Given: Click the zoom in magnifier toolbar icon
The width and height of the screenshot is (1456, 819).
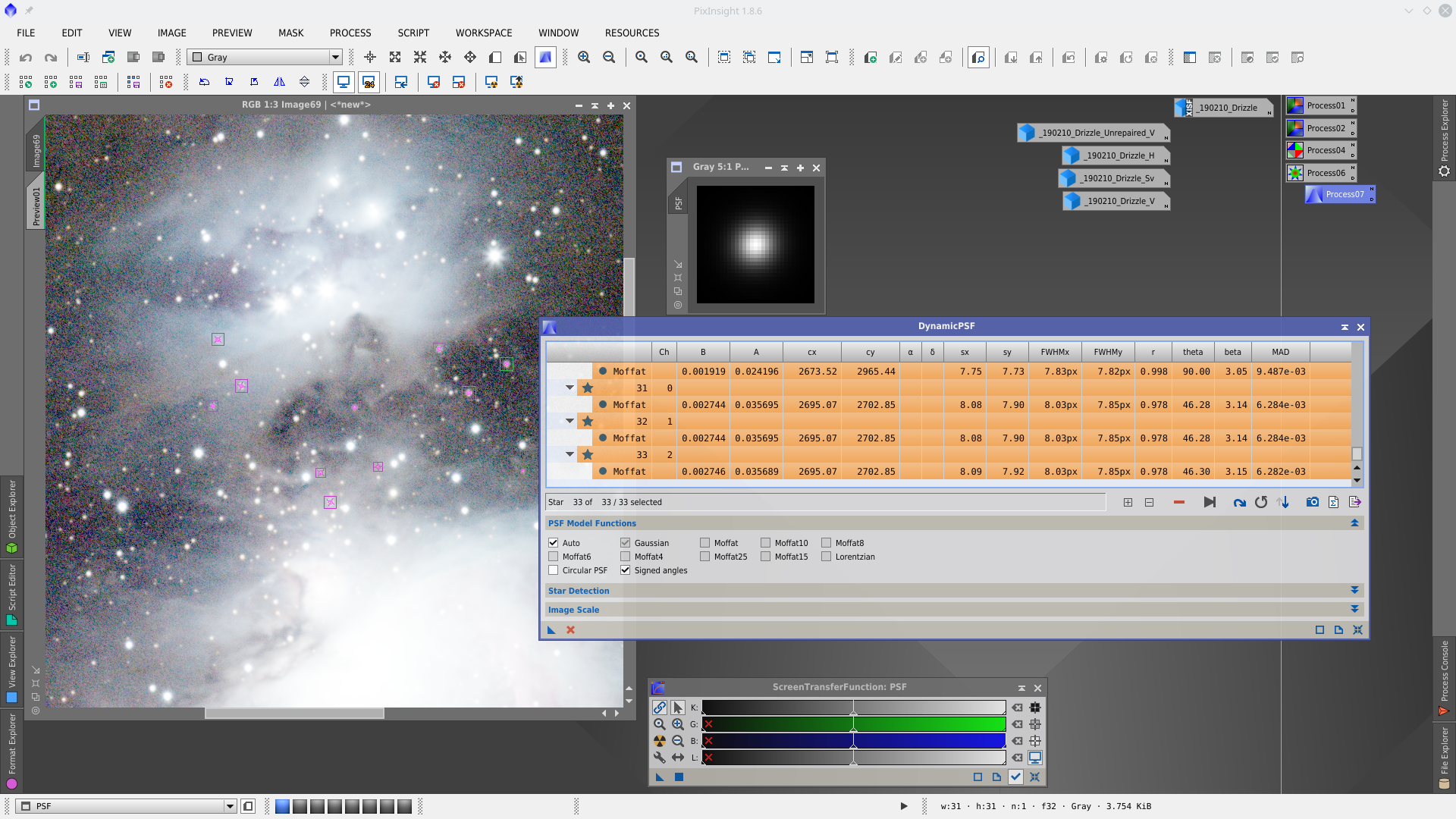Looking at the screenshot, I should 584,58.
